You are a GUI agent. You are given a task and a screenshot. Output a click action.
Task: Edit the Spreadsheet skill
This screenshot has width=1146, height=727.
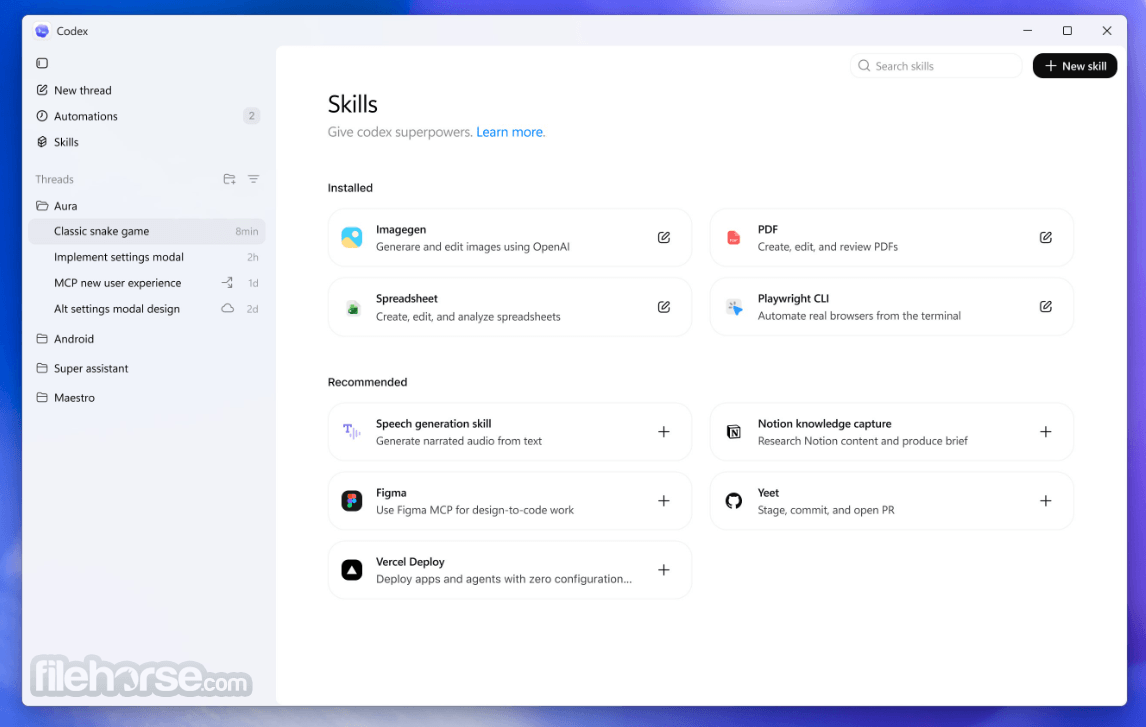664,307
